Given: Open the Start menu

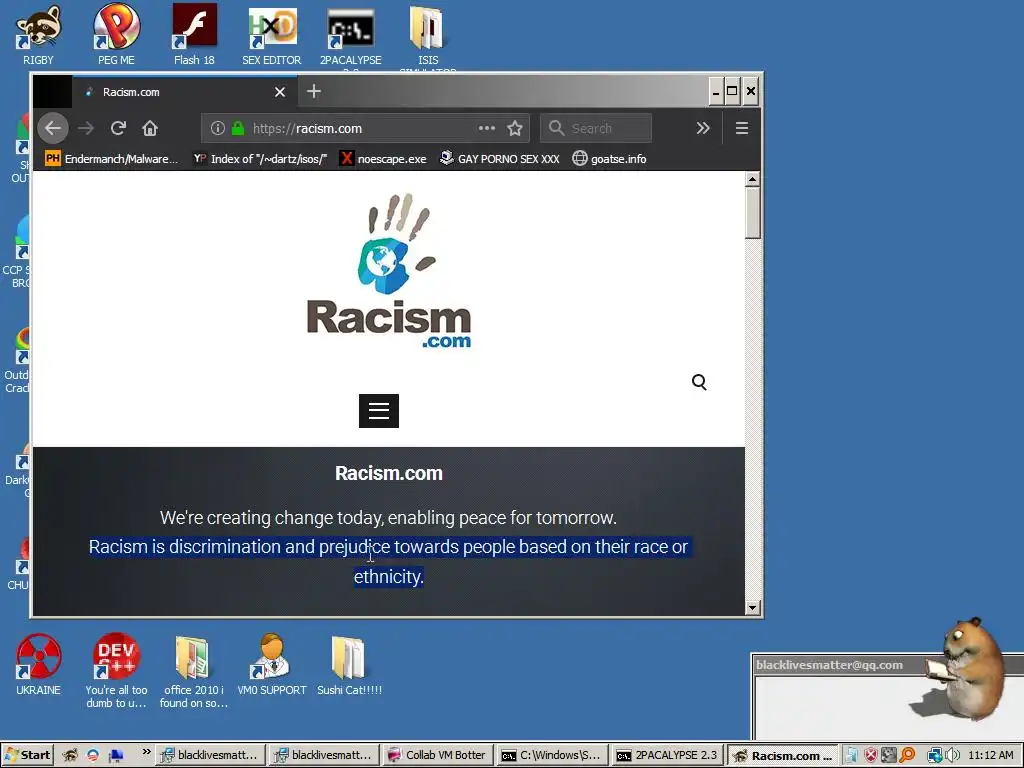Looking at the screenshot, I should pos(27,755).
